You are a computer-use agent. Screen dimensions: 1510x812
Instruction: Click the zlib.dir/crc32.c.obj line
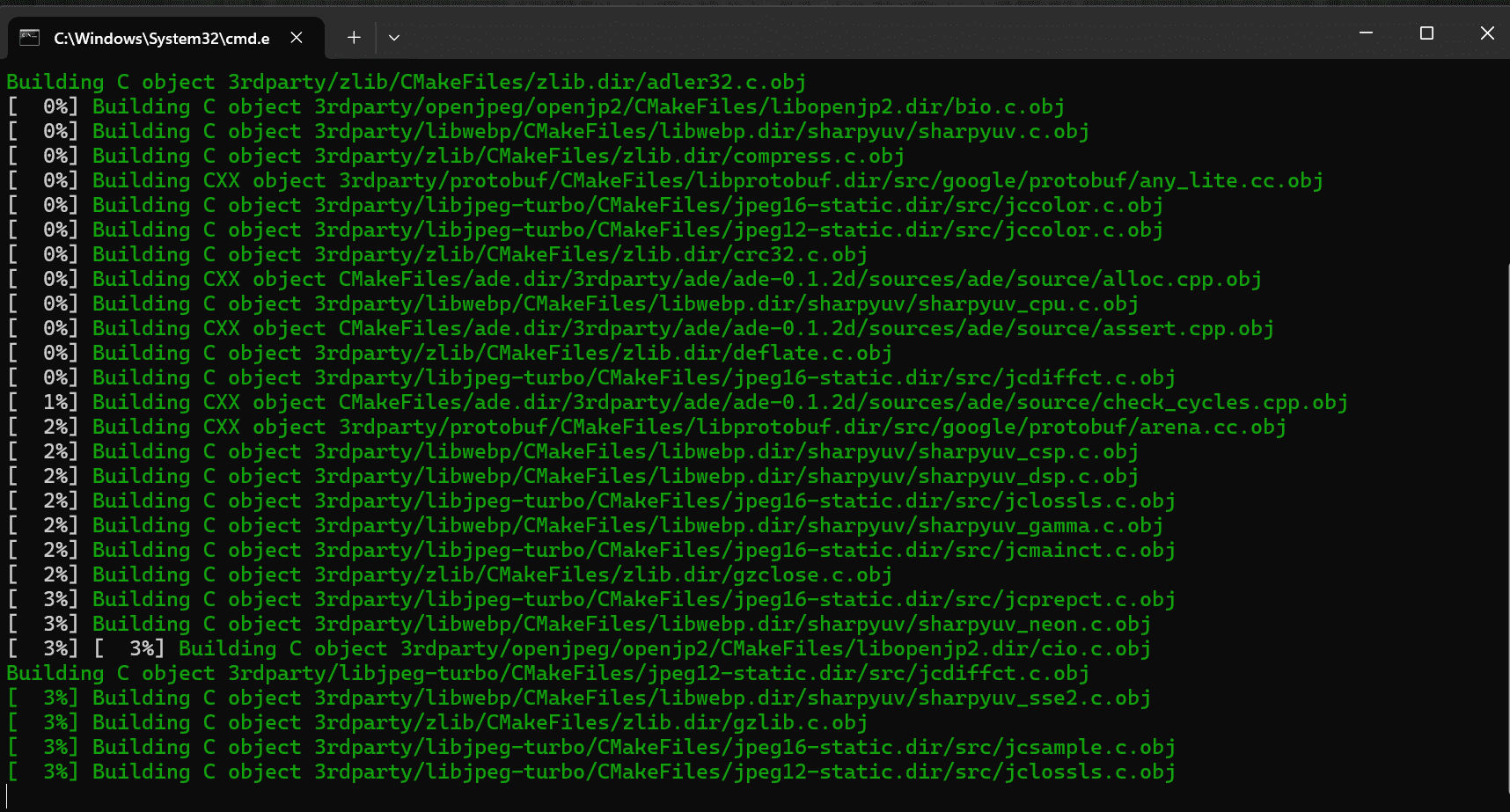point(437,254)
